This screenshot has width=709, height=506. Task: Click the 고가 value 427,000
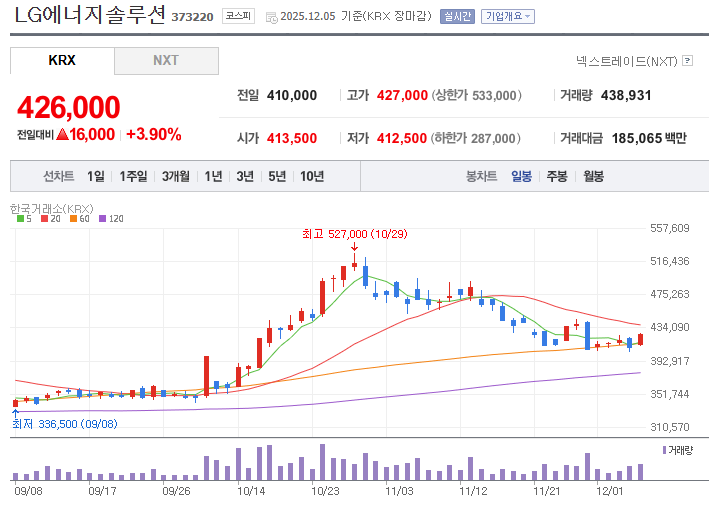402,95
